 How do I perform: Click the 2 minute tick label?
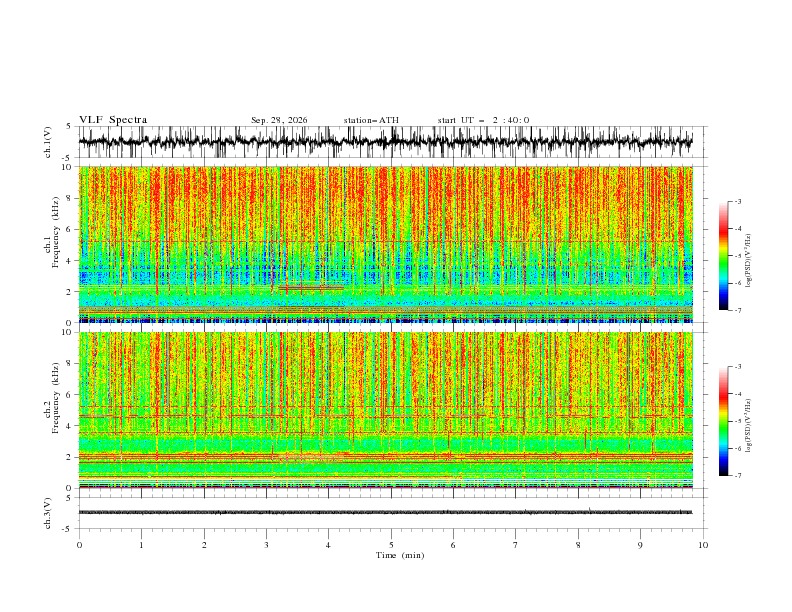204,545
